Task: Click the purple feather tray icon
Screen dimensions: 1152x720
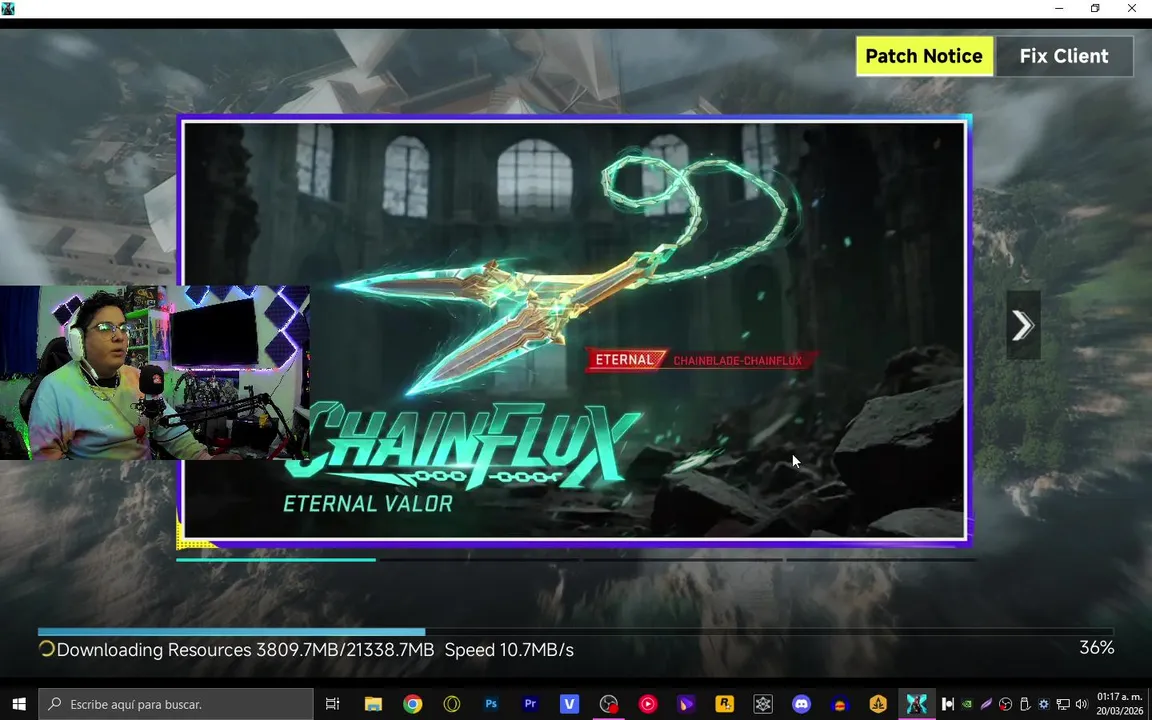Action: tap(986, 704)
